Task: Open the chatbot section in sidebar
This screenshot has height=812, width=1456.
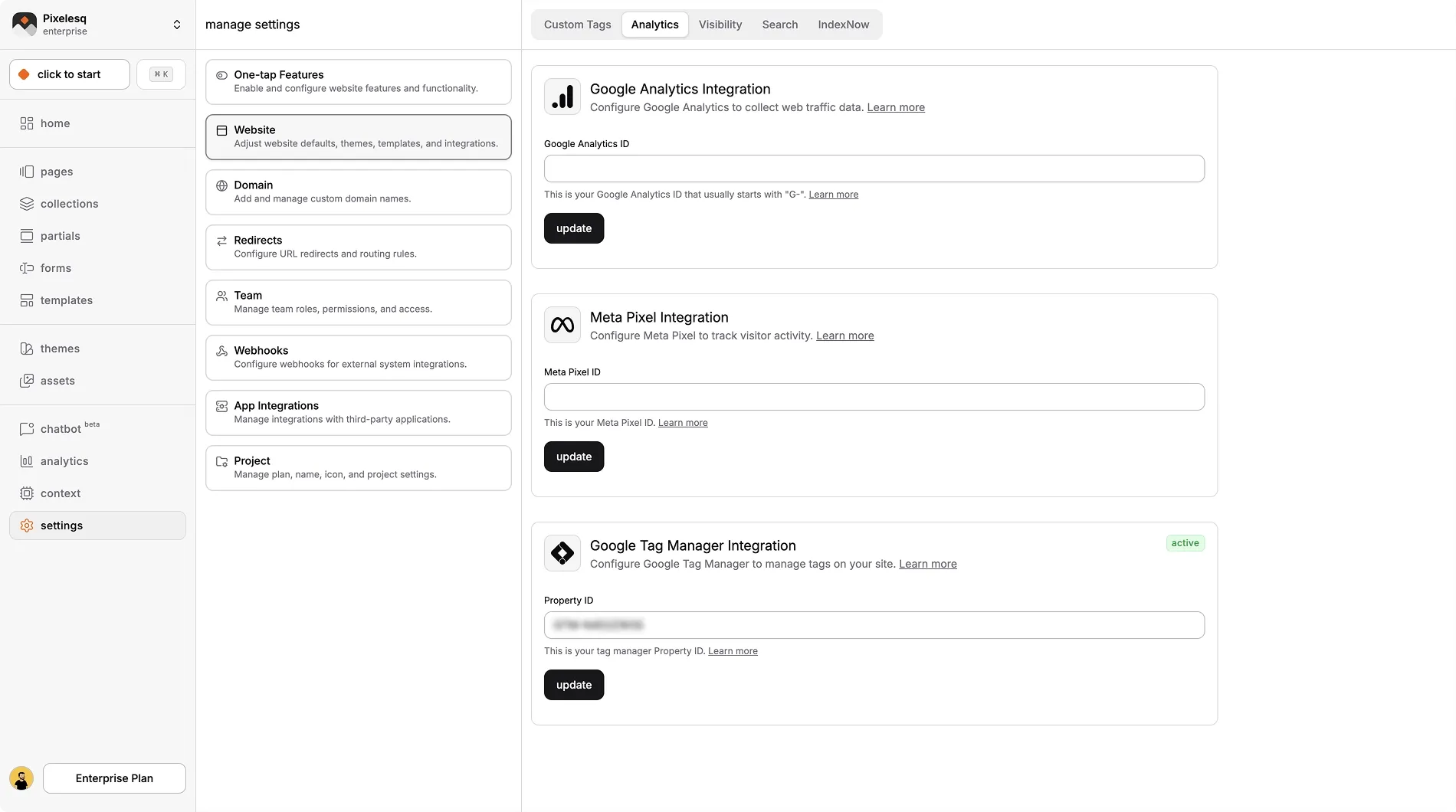Action: point(61,429)
